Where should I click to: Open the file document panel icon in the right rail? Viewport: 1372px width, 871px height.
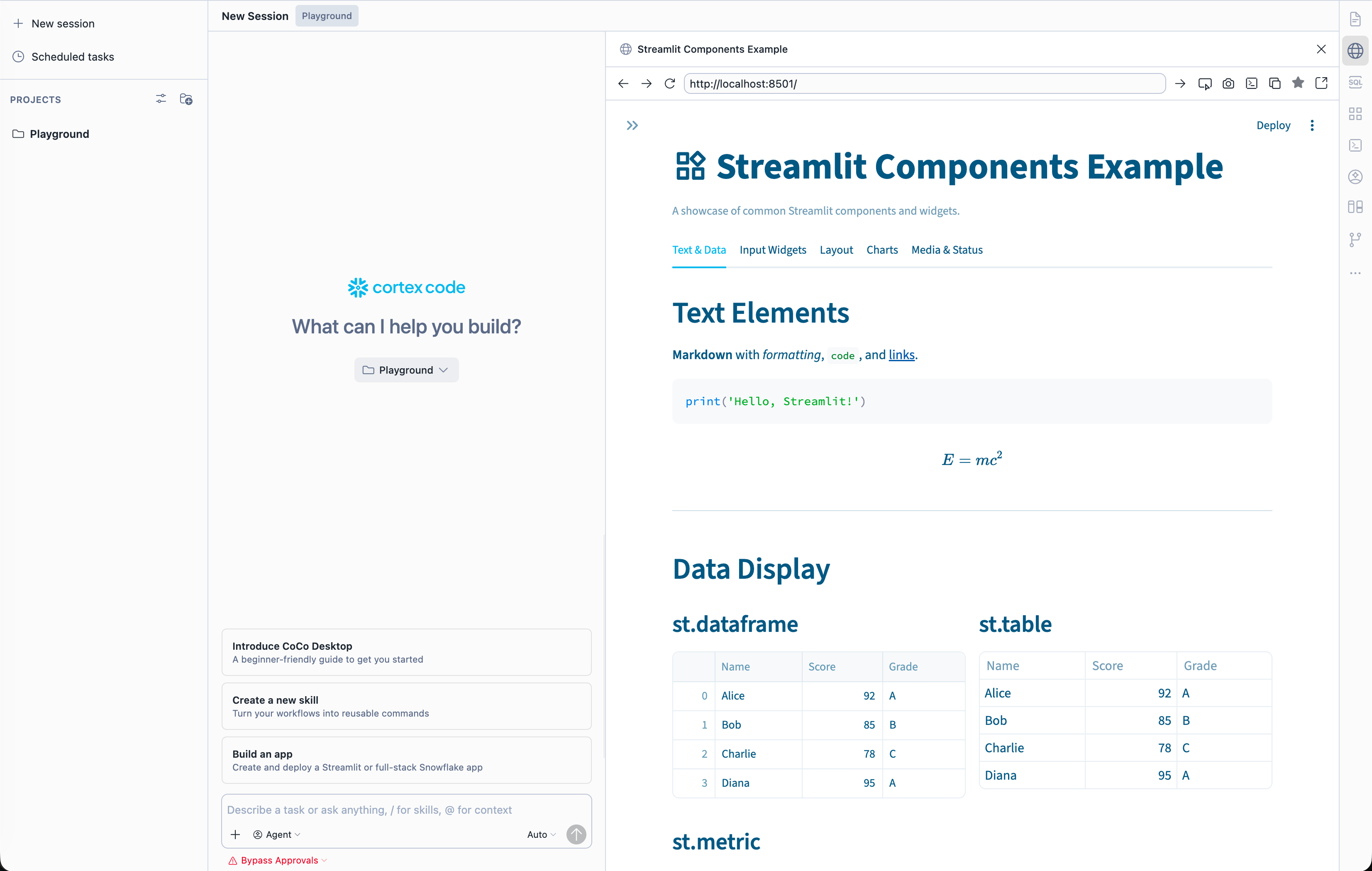coord(1355,20)
